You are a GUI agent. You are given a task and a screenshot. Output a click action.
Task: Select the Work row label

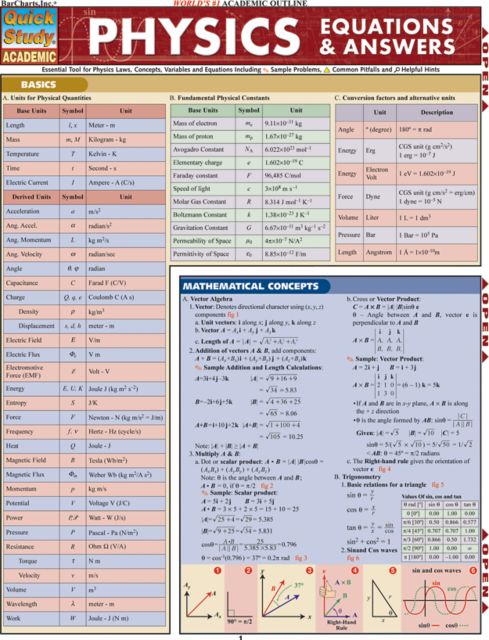coord(13,618)
